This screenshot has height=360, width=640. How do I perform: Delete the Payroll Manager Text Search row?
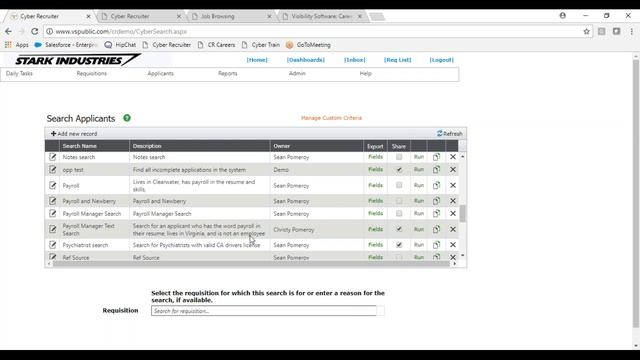tap(453, 229)
